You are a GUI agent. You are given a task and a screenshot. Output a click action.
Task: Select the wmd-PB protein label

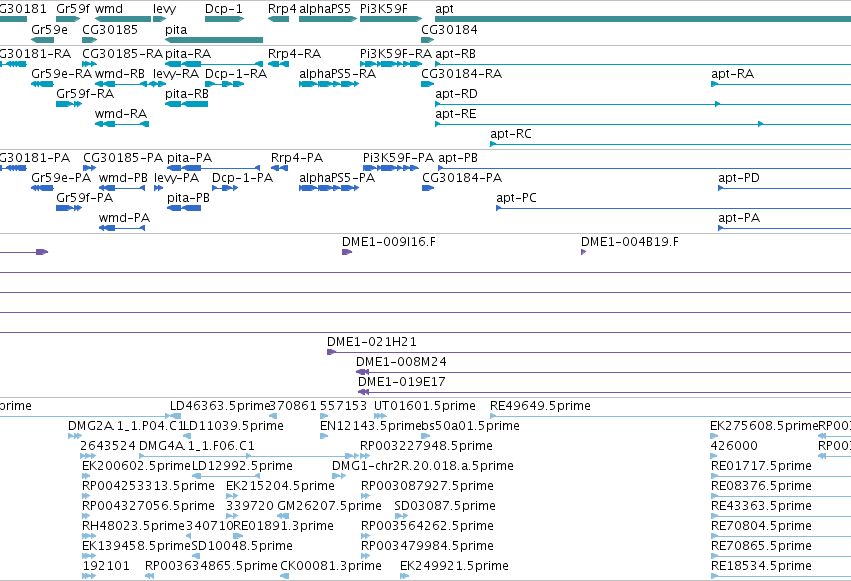[123, 177]
